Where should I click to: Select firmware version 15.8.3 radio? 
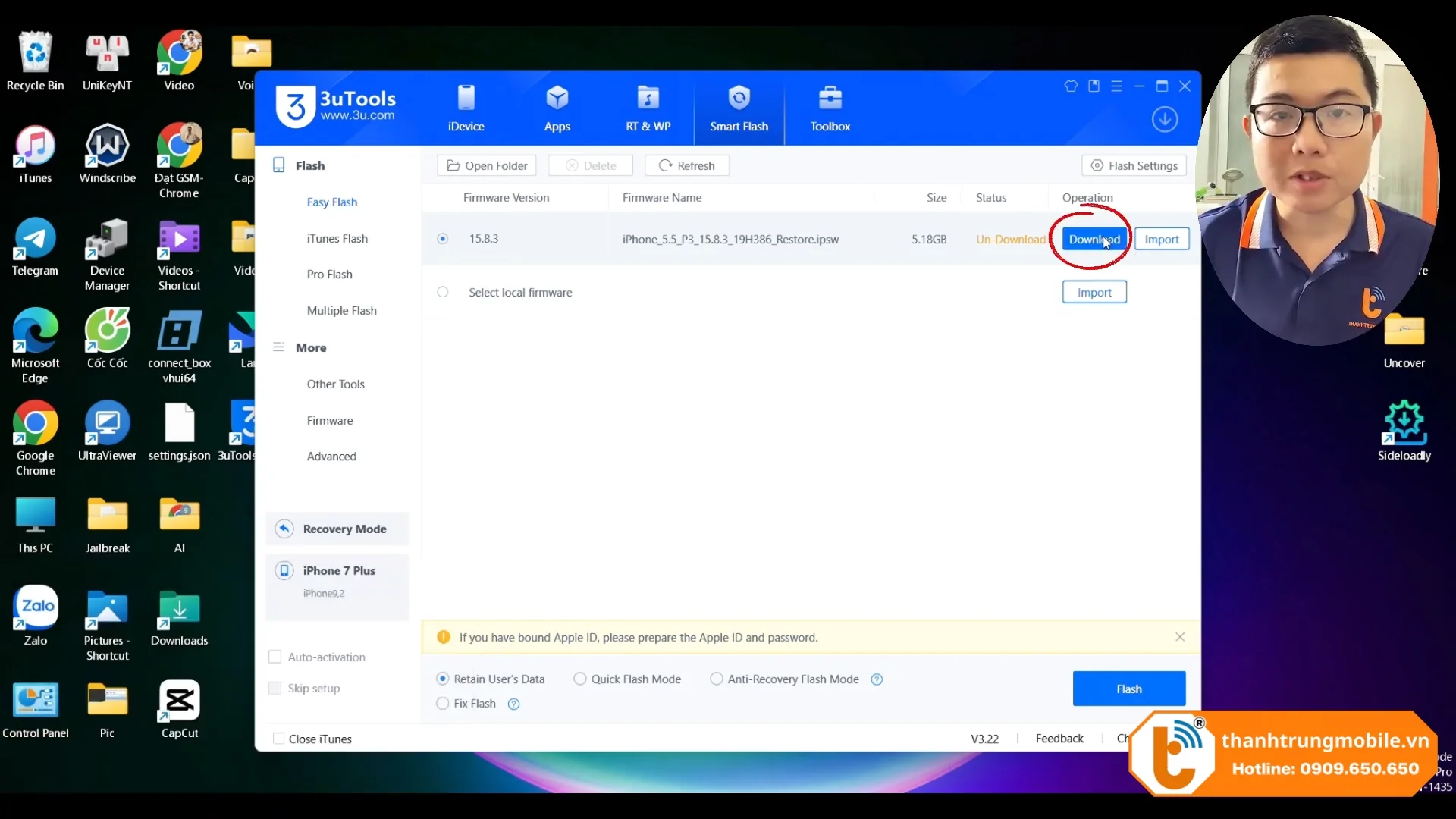coord(443,239)
